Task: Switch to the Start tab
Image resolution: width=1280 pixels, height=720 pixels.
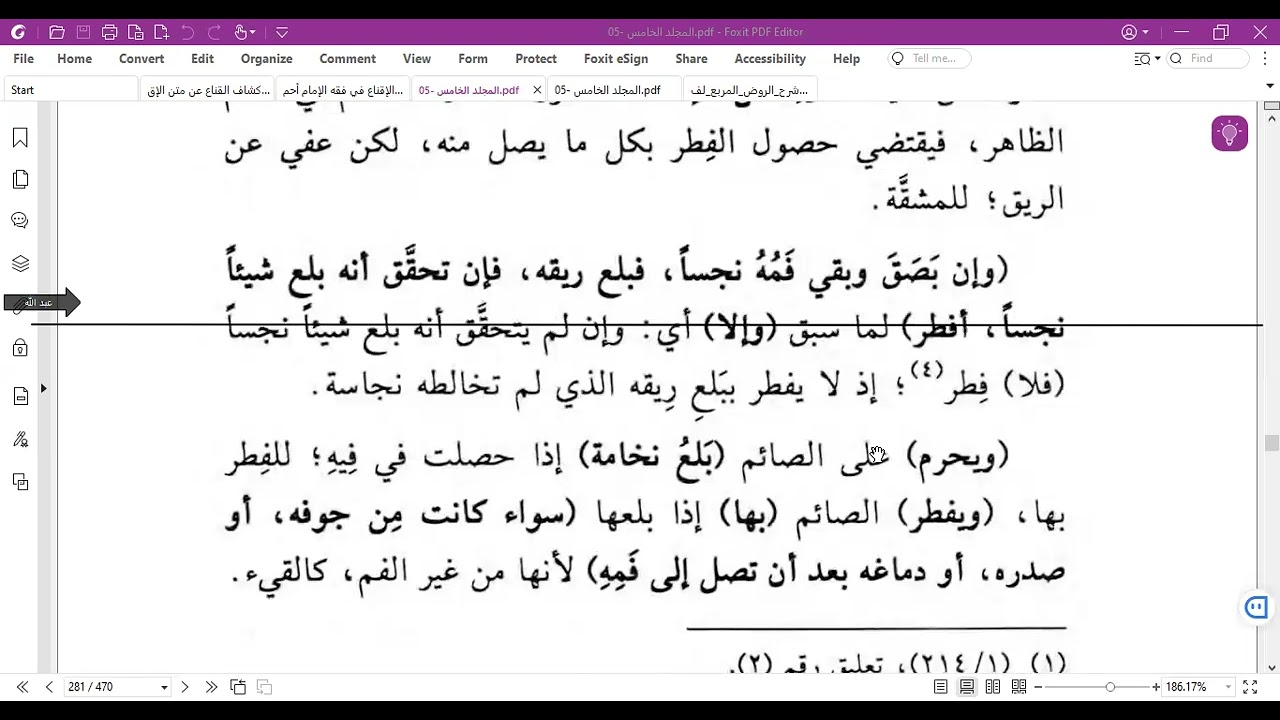Action: tap(70, 90)
